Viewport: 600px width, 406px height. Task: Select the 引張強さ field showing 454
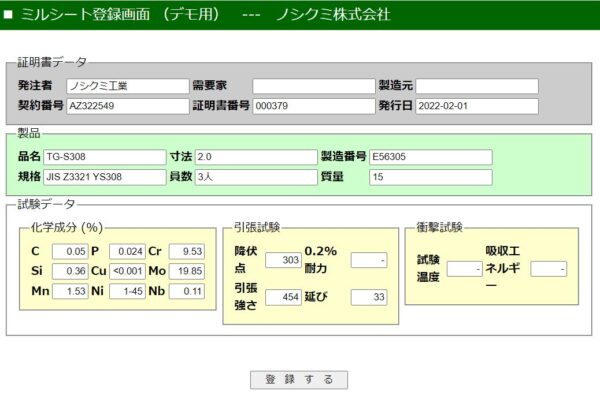pos(283,297)
